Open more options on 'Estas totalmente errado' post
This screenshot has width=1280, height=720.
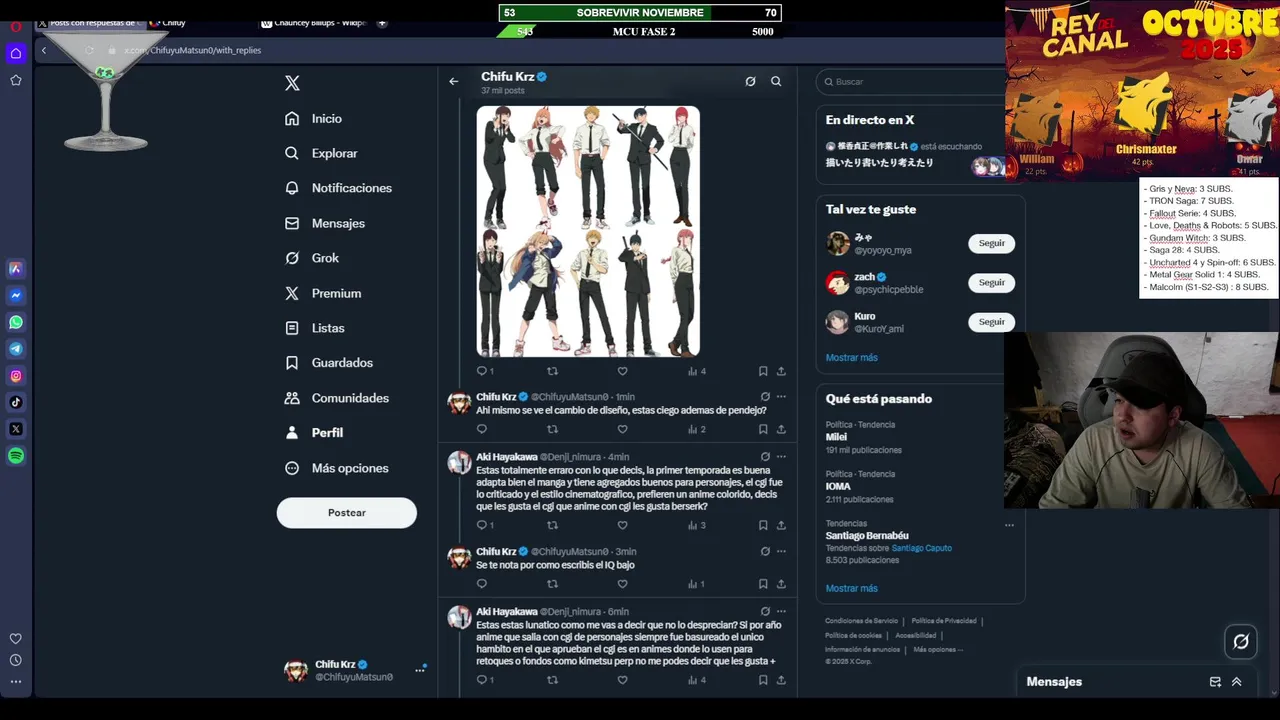tap(782, 457)
